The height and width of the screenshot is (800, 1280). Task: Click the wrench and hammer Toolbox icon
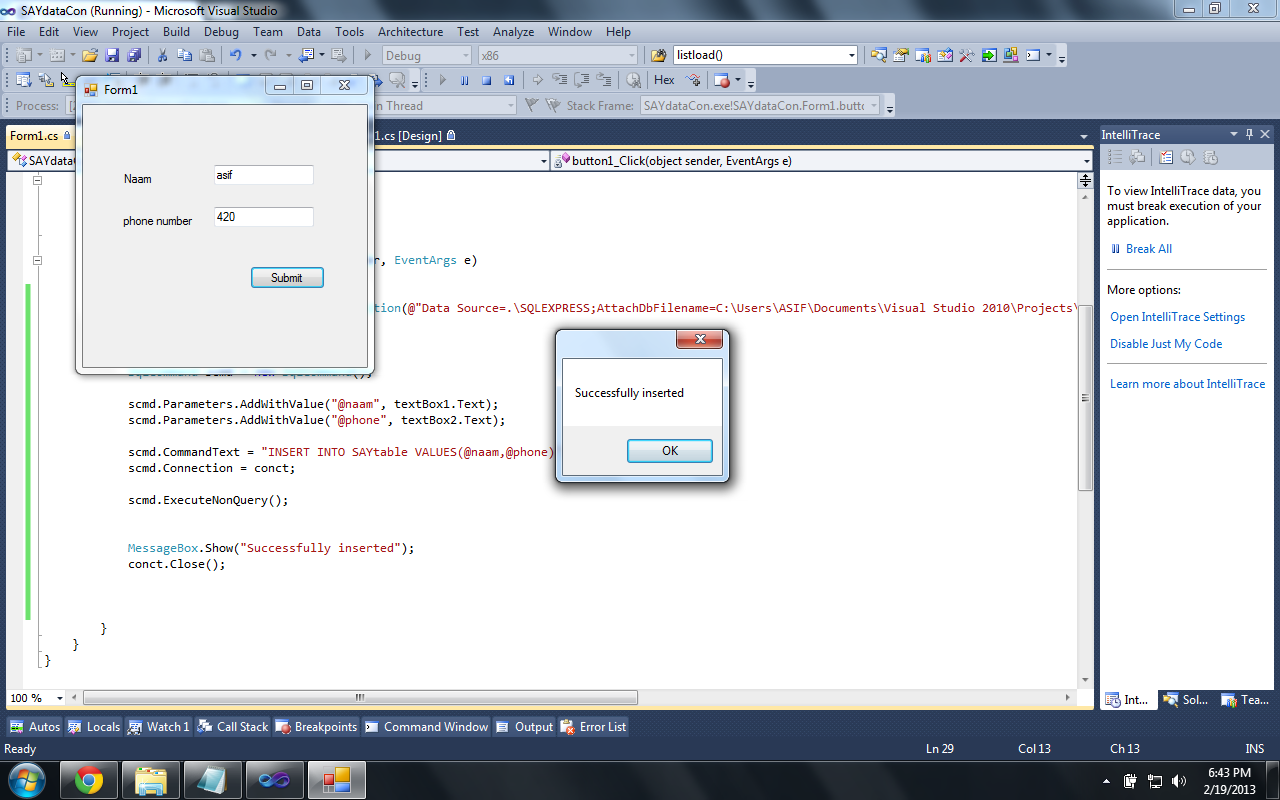[x=967, y=55]
